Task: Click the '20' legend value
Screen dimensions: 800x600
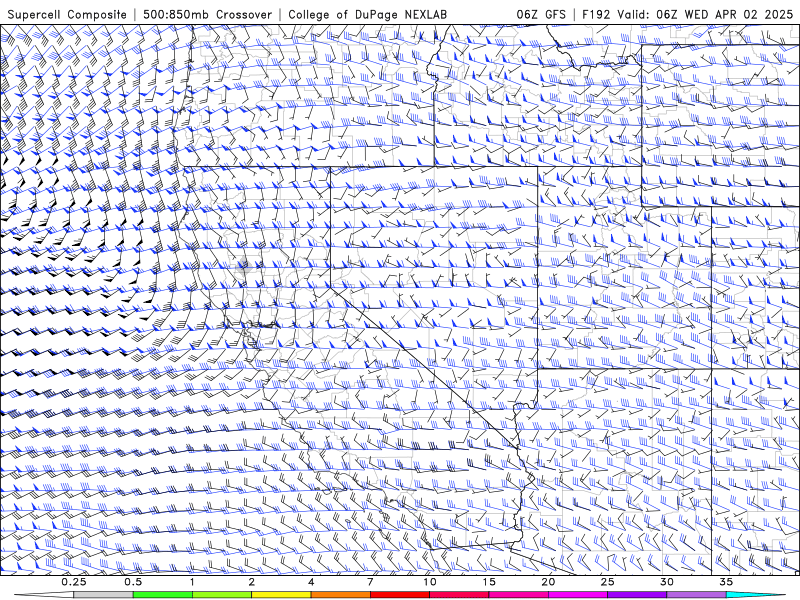Action: (x=548, y=582)
